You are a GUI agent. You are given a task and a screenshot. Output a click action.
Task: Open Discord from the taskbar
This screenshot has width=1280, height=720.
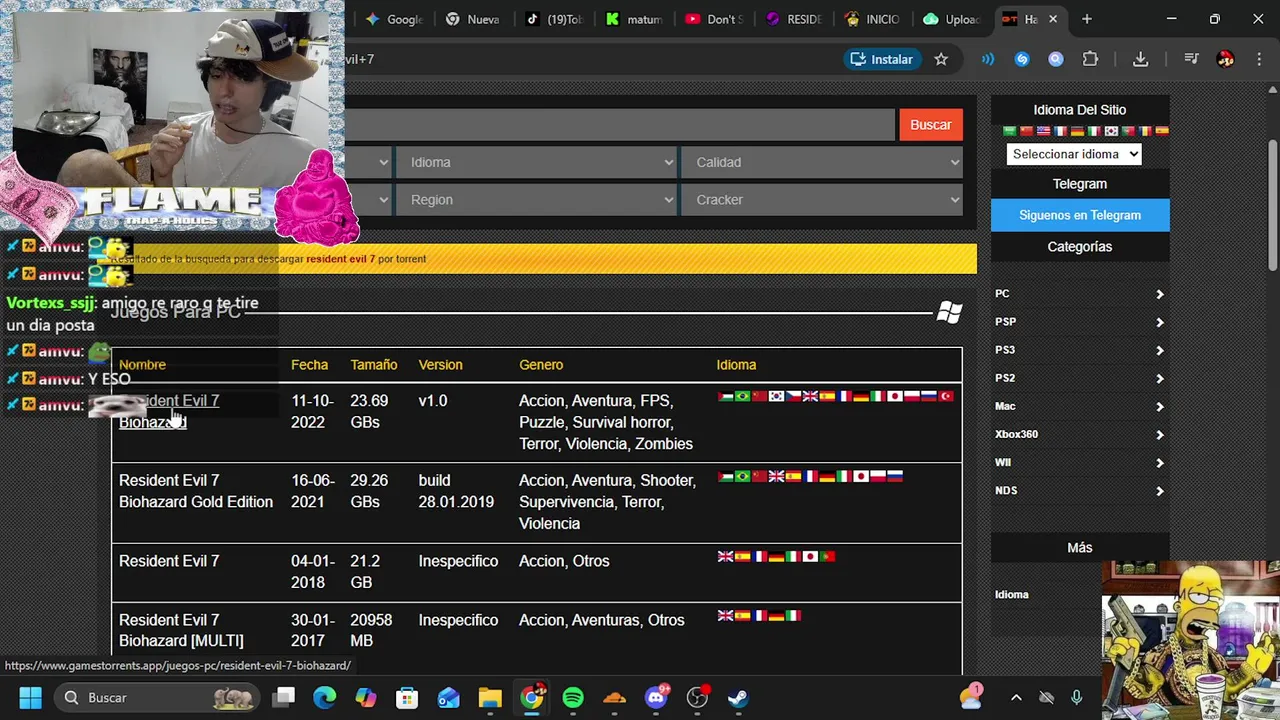coord(656,697)
